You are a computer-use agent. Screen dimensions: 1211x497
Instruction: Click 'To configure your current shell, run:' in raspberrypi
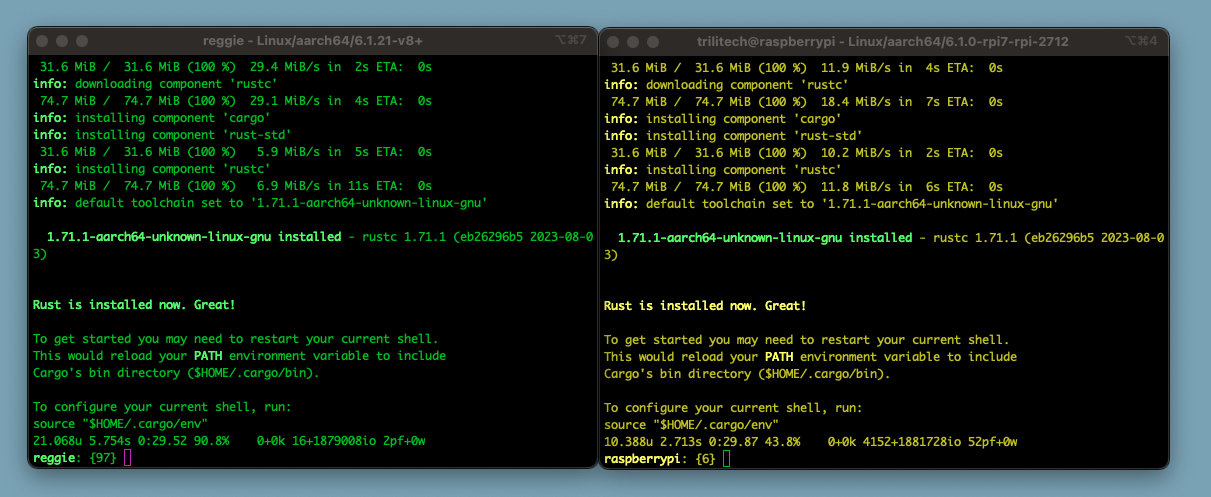click(733, 407)
